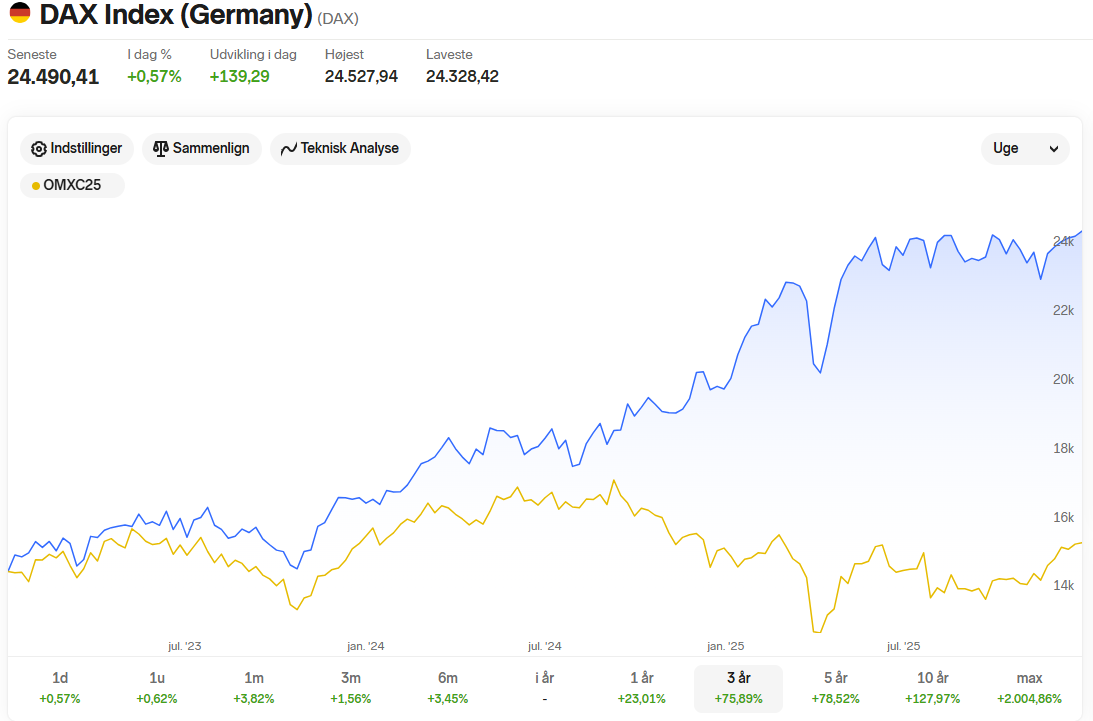Select the highlighted 3 år range
Image resolution: width=1093 pixels, height=721 pixels.
(x=738, y=688)
